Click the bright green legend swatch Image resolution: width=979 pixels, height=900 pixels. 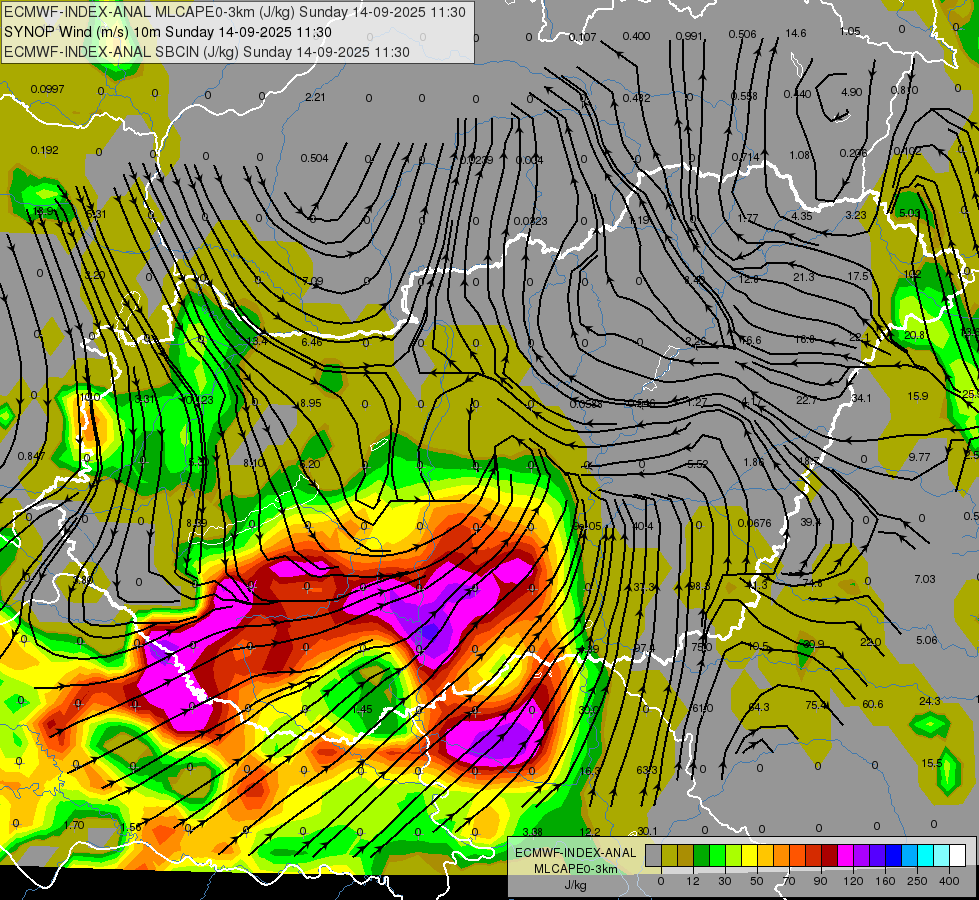(717, 855)
